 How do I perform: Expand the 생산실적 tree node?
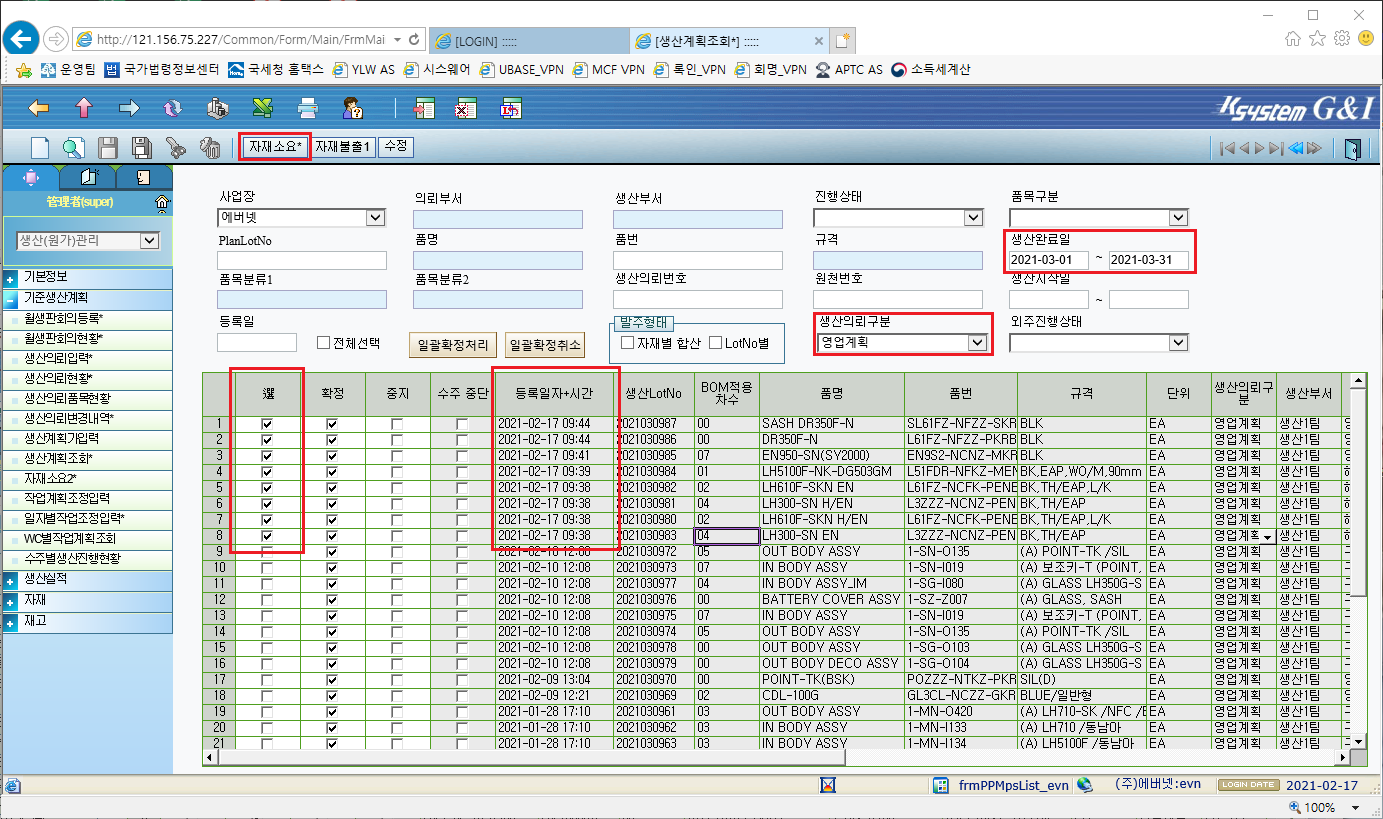[10, 580]
